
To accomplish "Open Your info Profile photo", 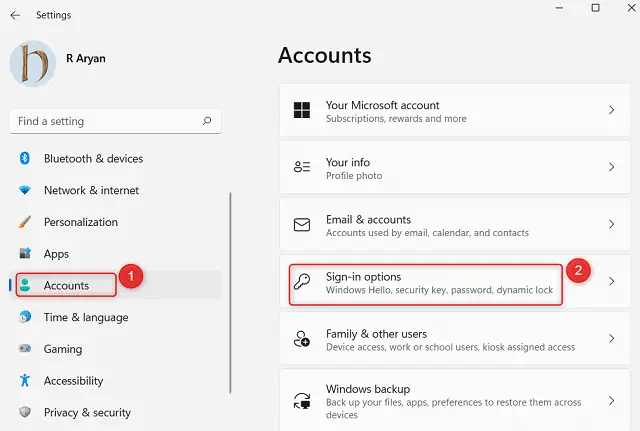I will [x=454, y=167].
